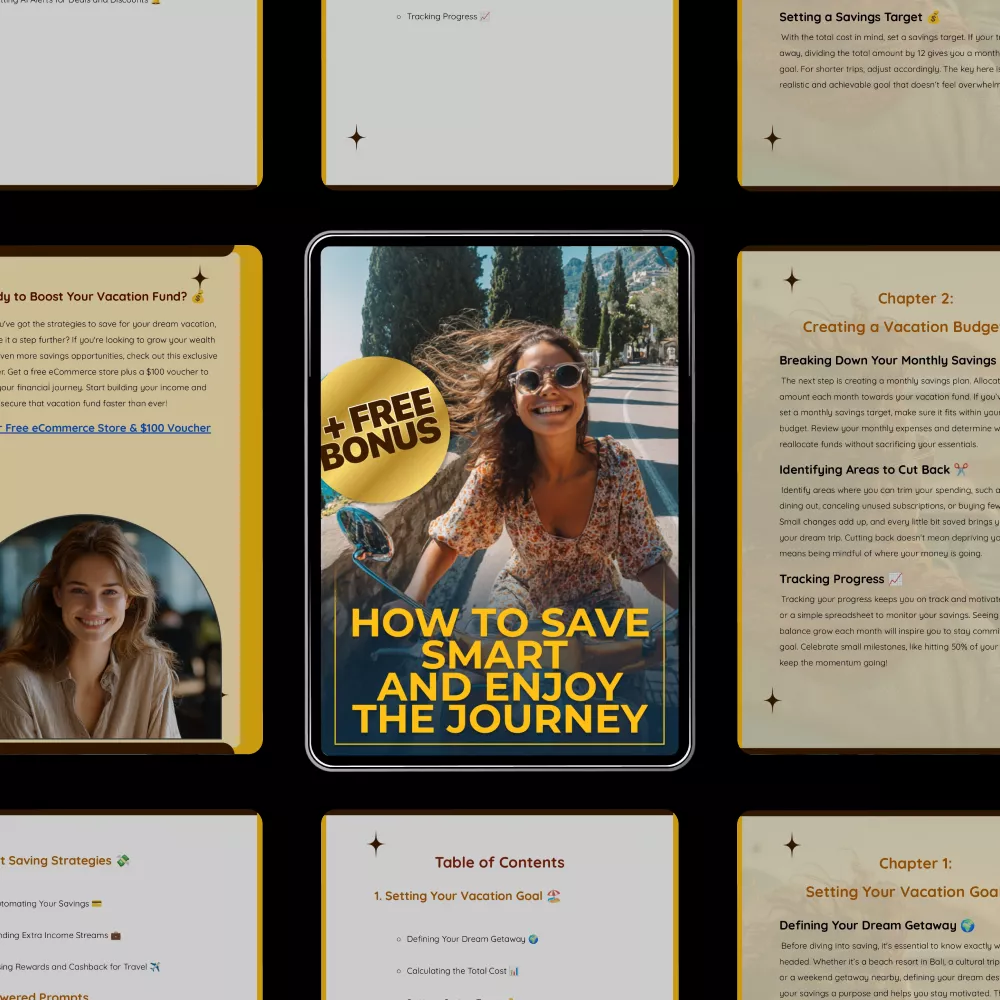Click the sparkle star above the Chapter 1 heading

coord(792,846)
